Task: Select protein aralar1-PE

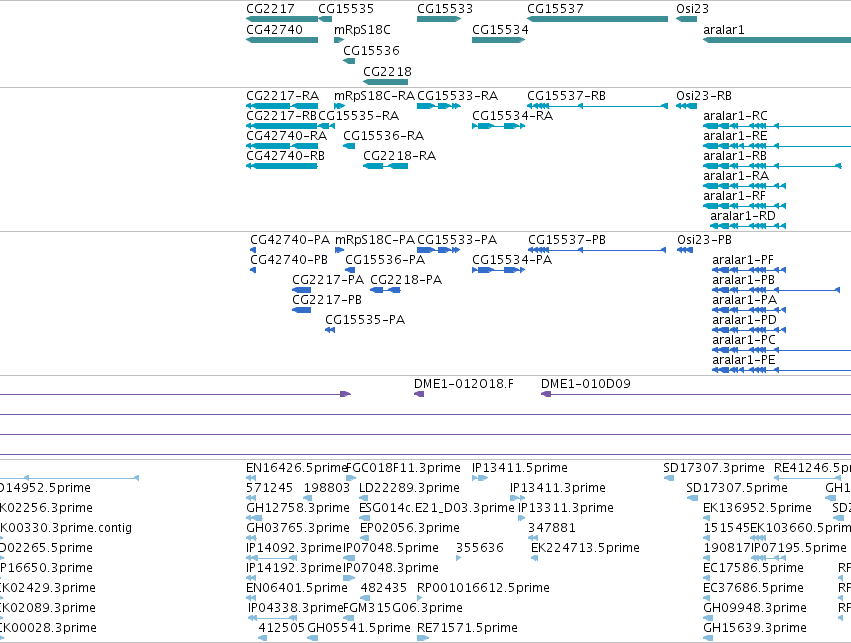Action: pyautogui.click(x=744, y=360)
